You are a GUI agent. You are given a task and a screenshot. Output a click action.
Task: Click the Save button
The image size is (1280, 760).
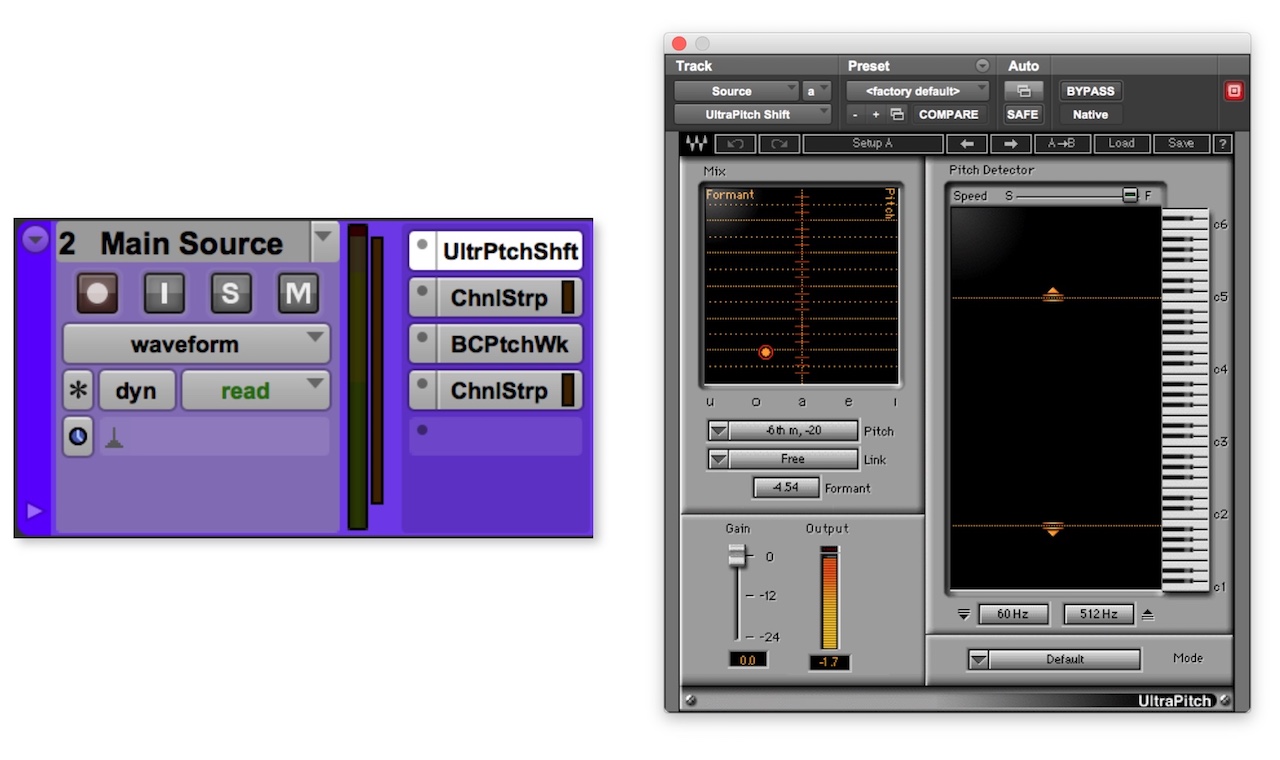(1181, 144)
